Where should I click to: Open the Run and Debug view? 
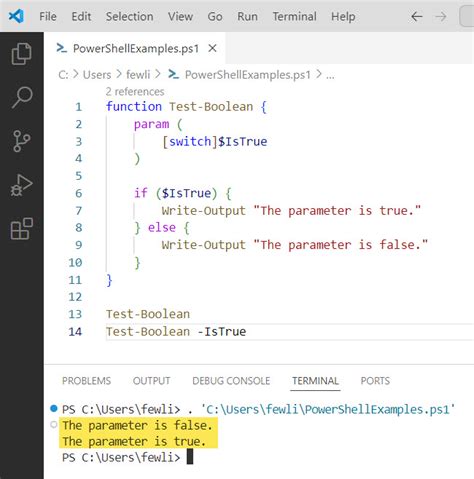tap(22, 185)
